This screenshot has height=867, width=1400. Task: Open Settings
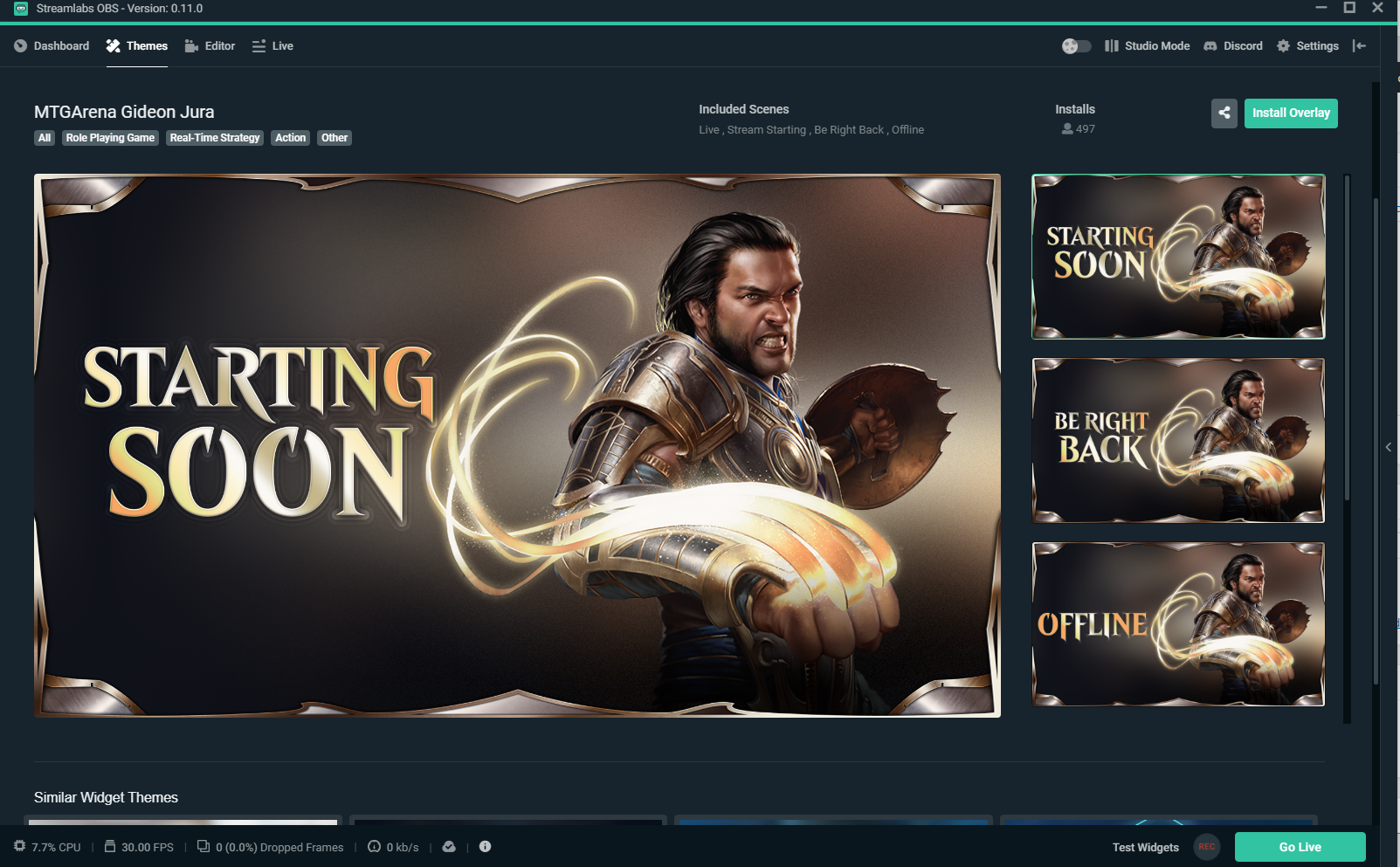[x=1307, y=46]
